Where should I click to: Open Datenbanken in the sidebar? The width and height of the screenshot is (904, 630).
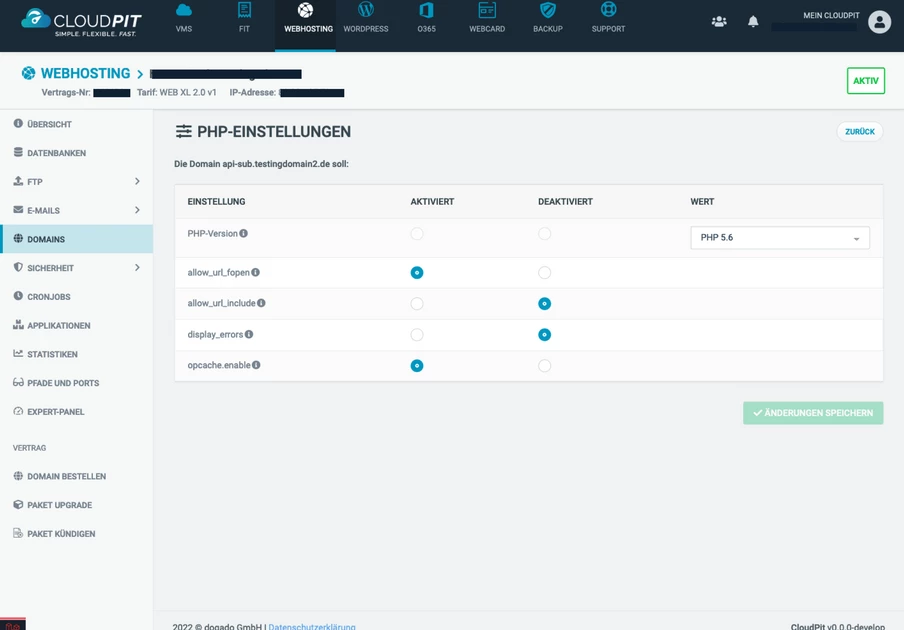pos(56,153)
